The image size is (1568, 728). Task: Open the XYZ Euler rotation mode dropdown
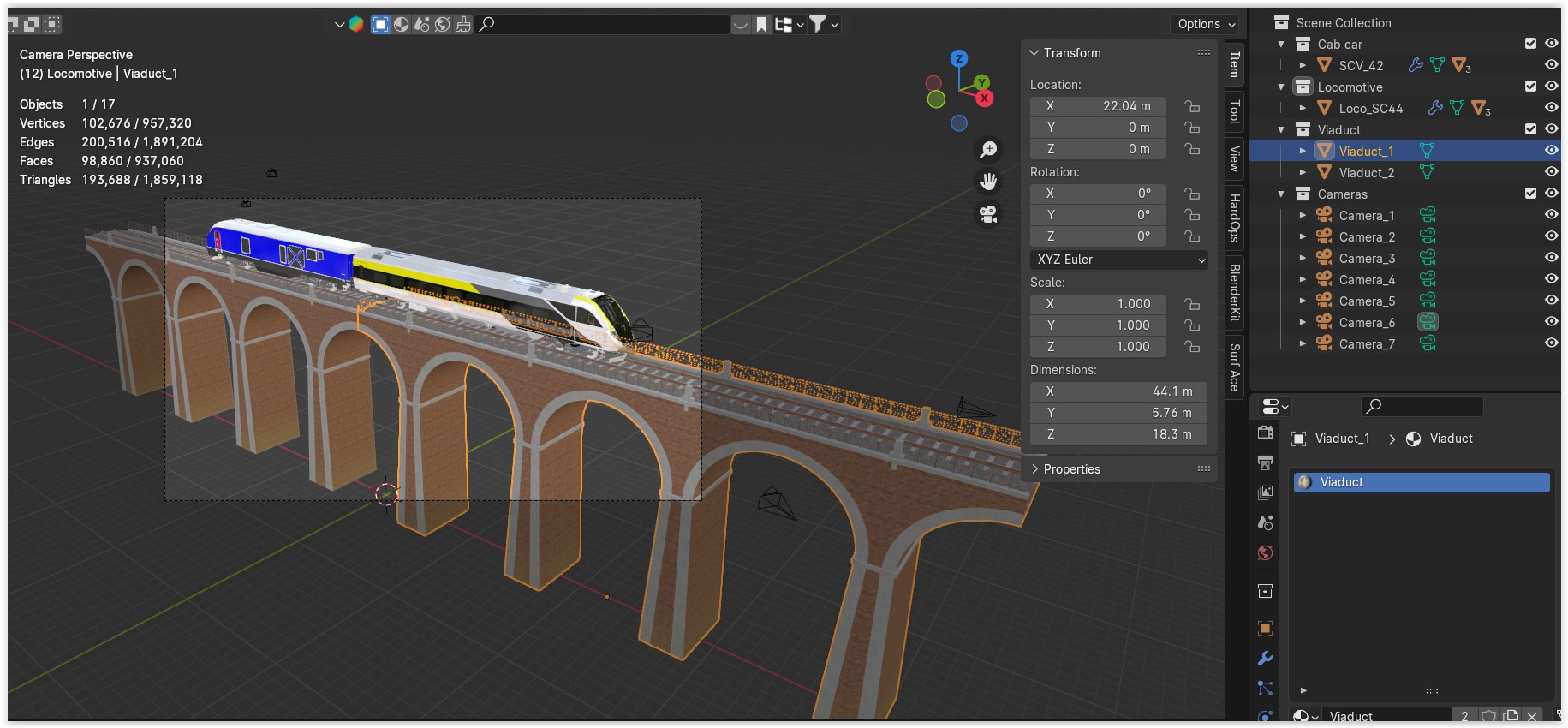click(x=1119, y=260)
